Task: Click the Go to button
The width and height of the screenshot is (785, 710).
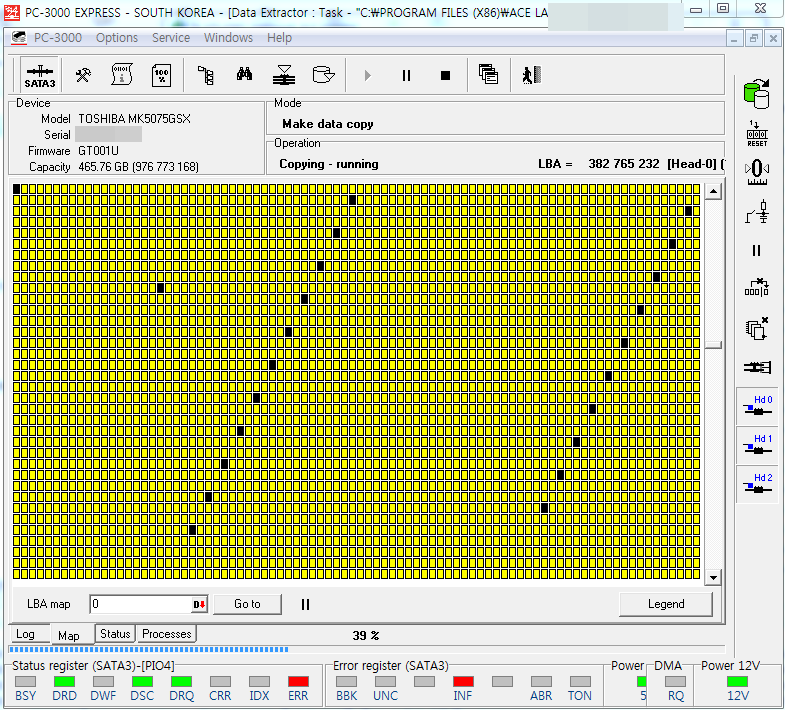Action: (x=247, y=604)
